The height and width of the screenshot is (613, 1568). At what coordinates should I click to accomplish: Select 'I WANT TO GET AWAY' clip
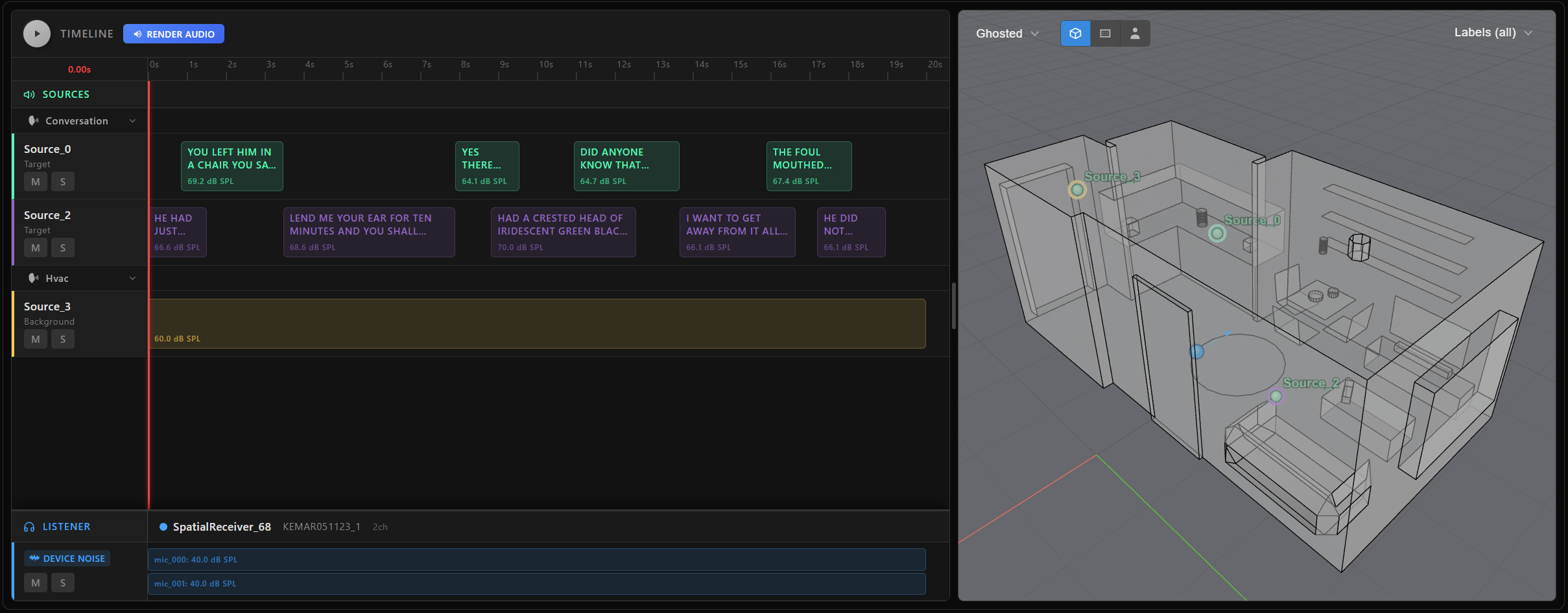737,232
